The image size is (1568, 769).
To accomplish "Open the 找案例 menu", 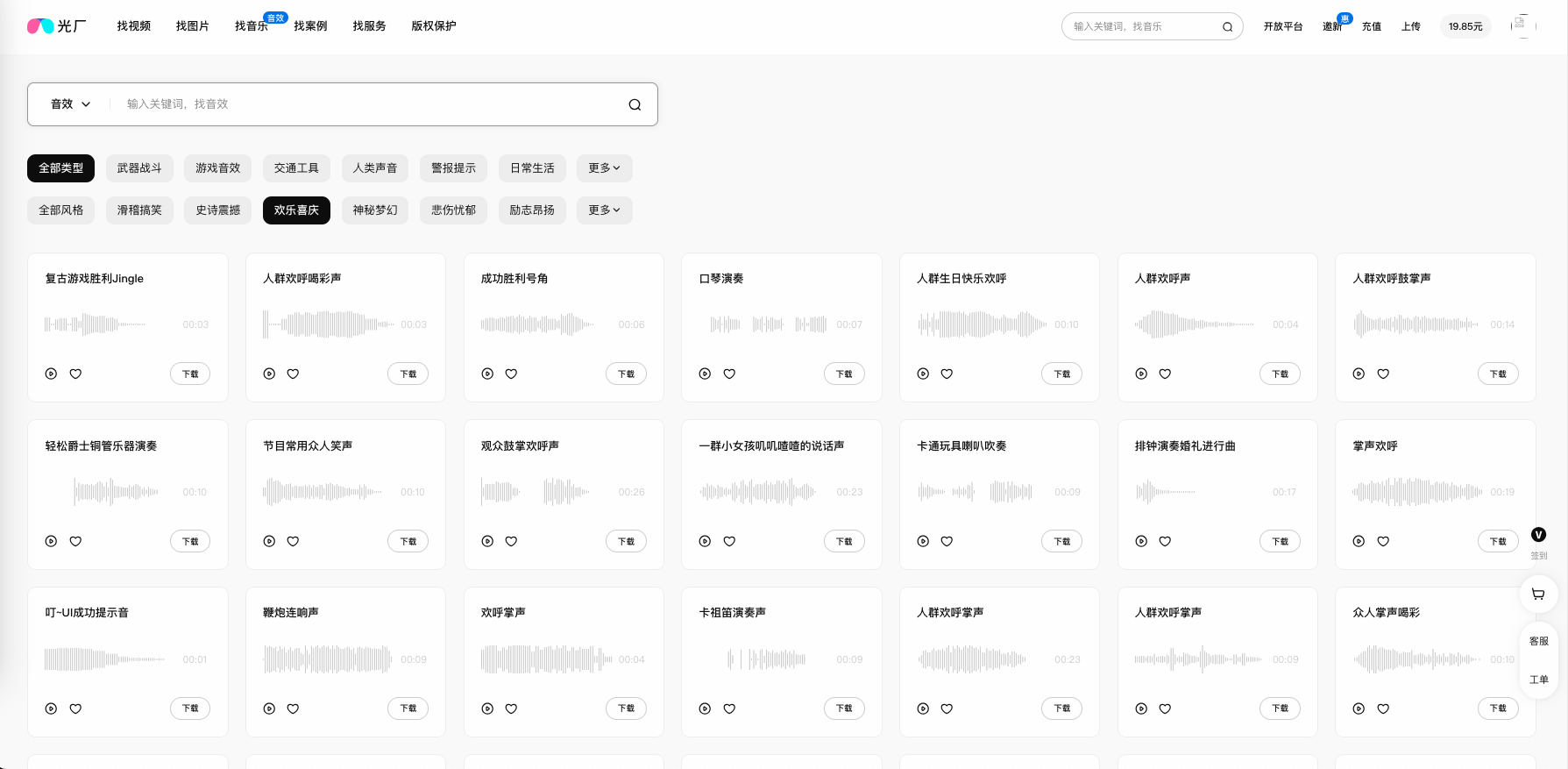I will [x=310, y=26].
